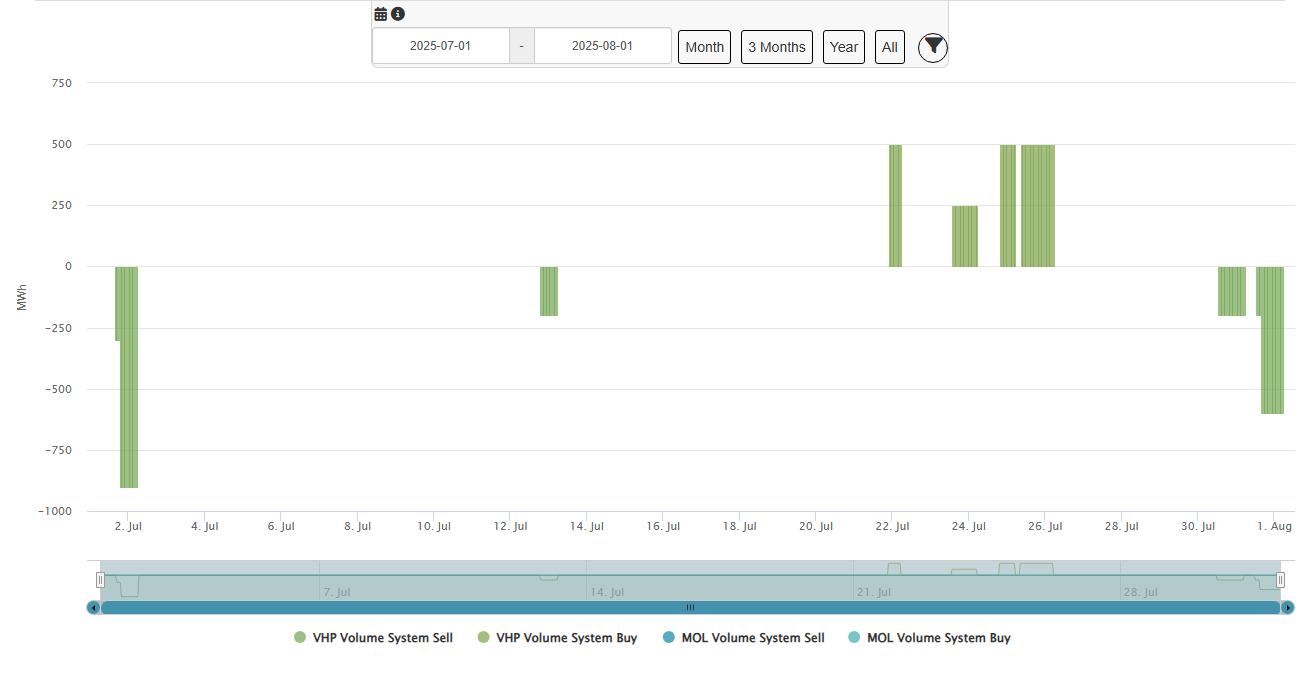The image size is (1305, 688).
Task: Hide the VHP Volume System Buy series
Action: 557,638
